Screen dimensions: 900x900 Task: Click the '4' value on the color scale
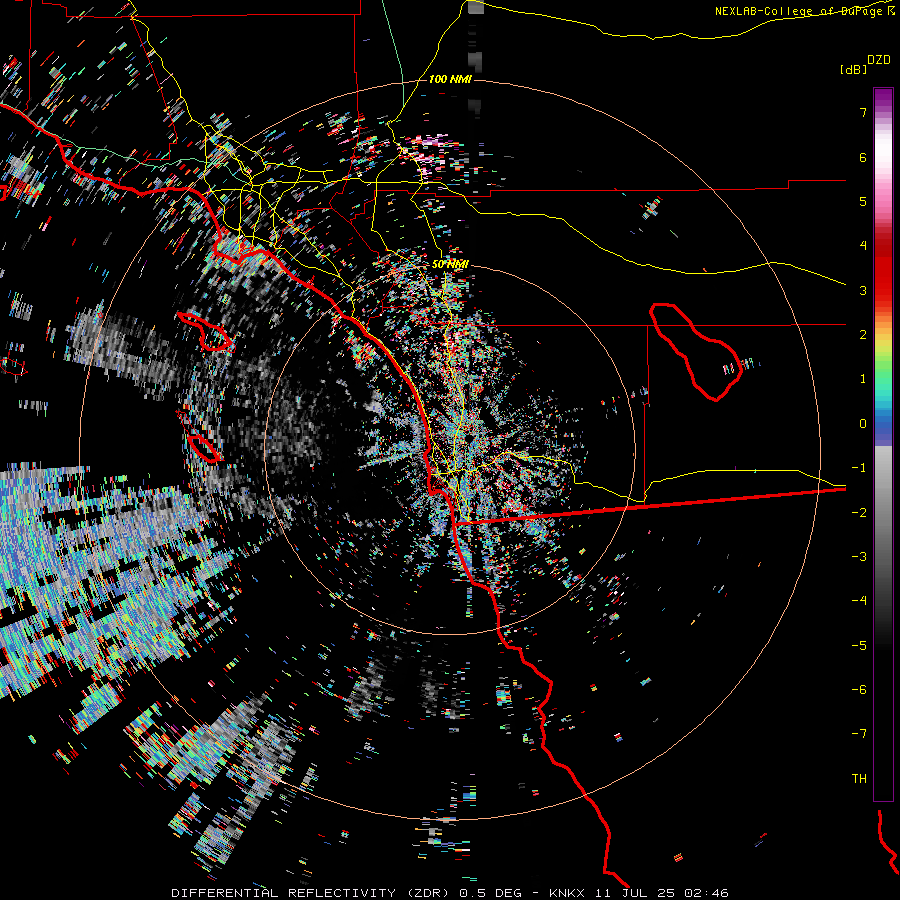click(863, 246)
